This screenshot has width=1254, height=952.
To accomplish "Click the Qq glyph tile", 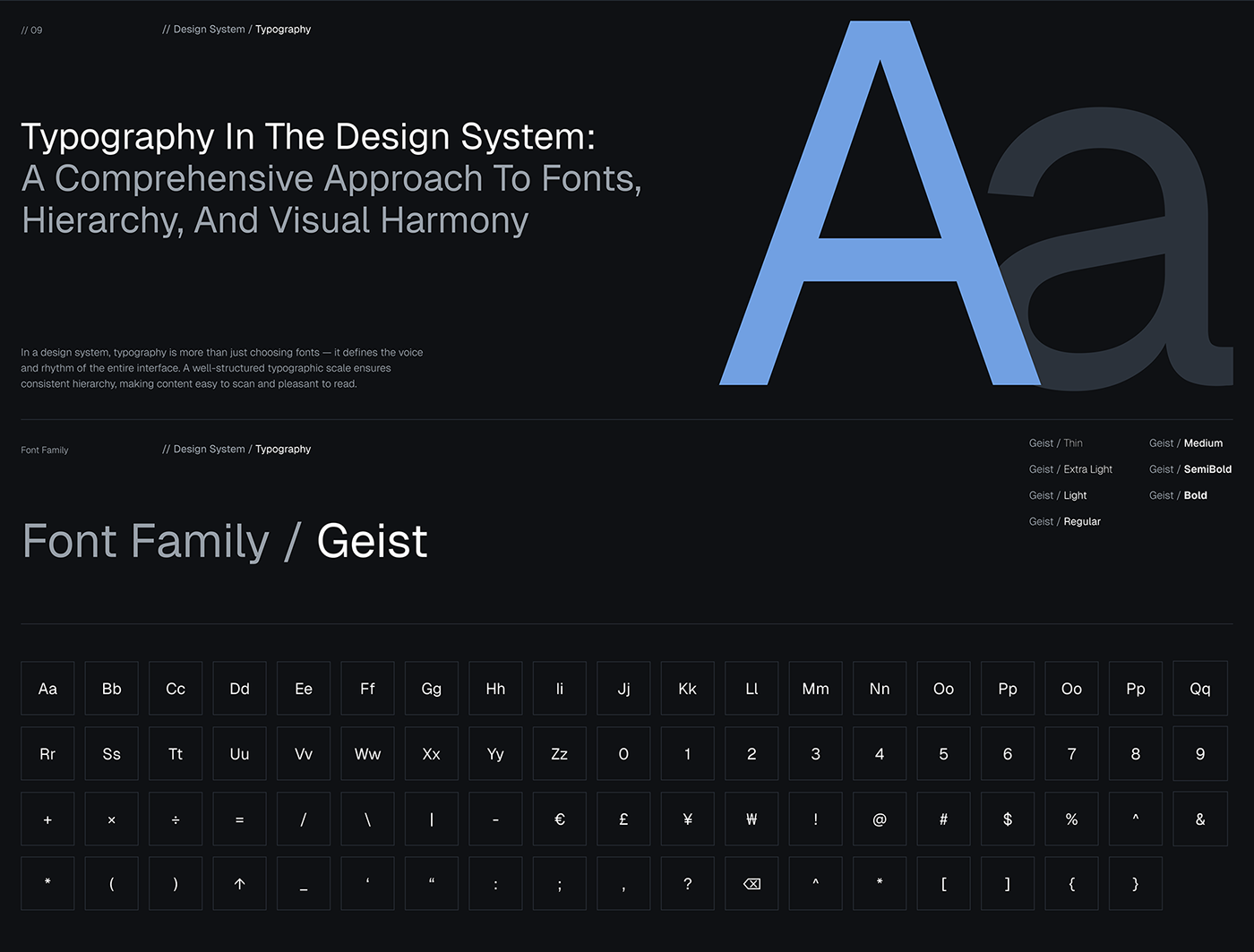I will (1199, 688).
